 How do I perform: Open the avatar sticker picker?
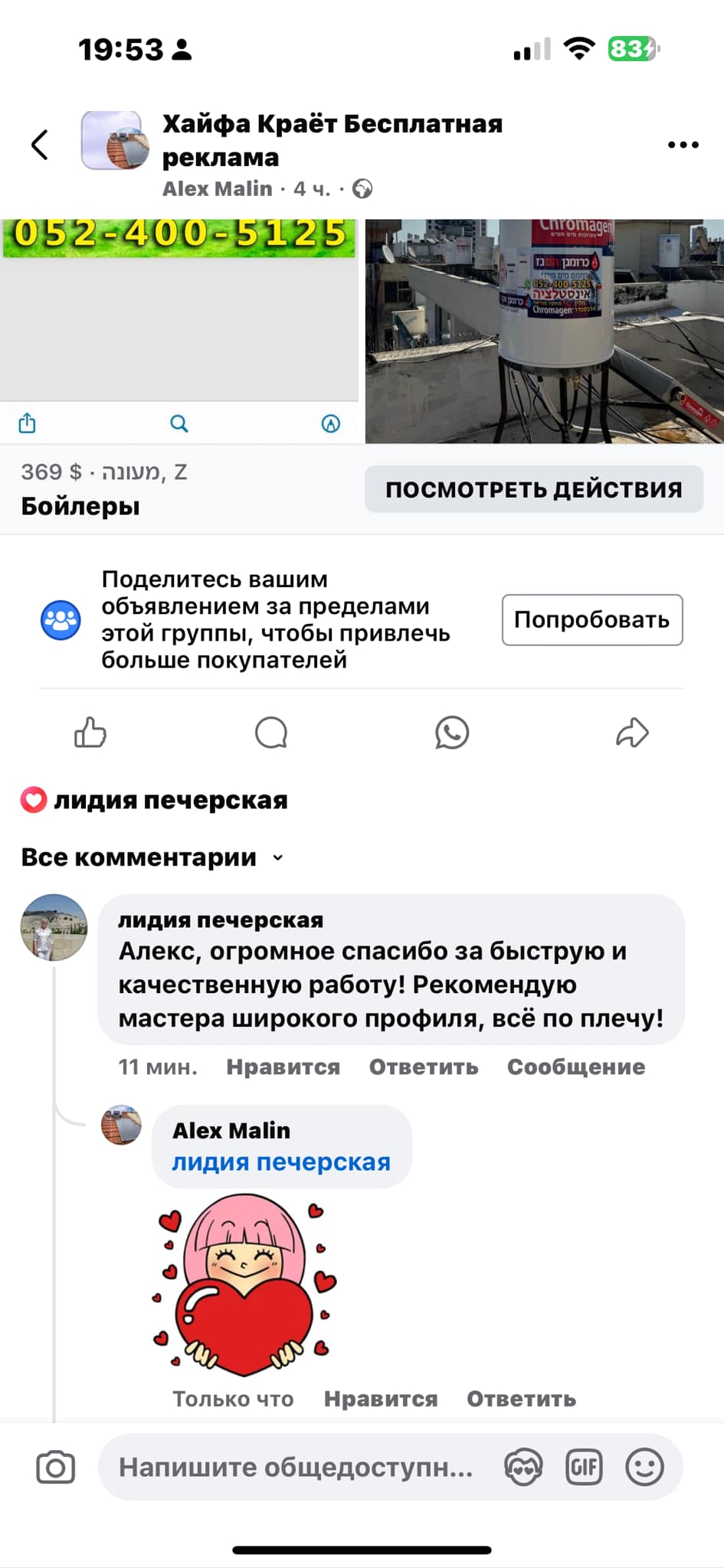coord(523,1467)
